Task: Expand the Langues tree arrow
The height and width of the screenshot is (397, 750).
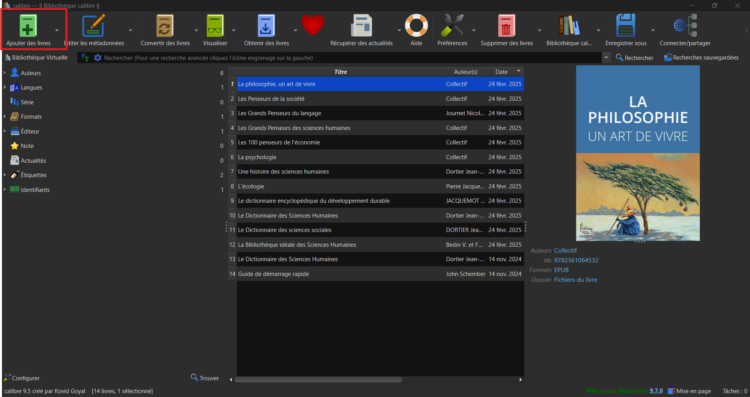Action: point(5,88)
